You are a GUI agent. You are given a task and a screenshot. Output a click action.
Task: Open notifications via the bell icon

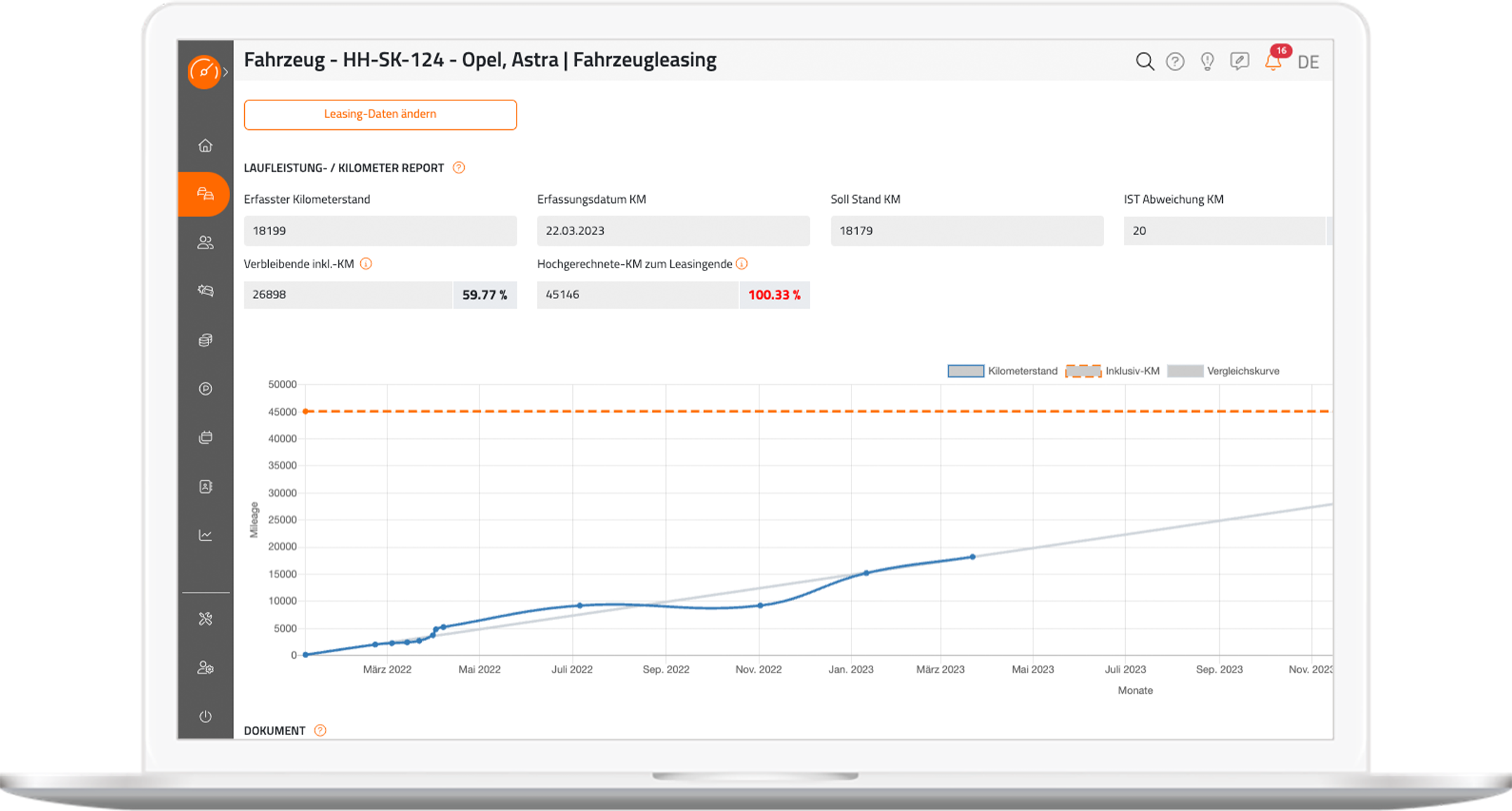click(x=1272, y=63)
